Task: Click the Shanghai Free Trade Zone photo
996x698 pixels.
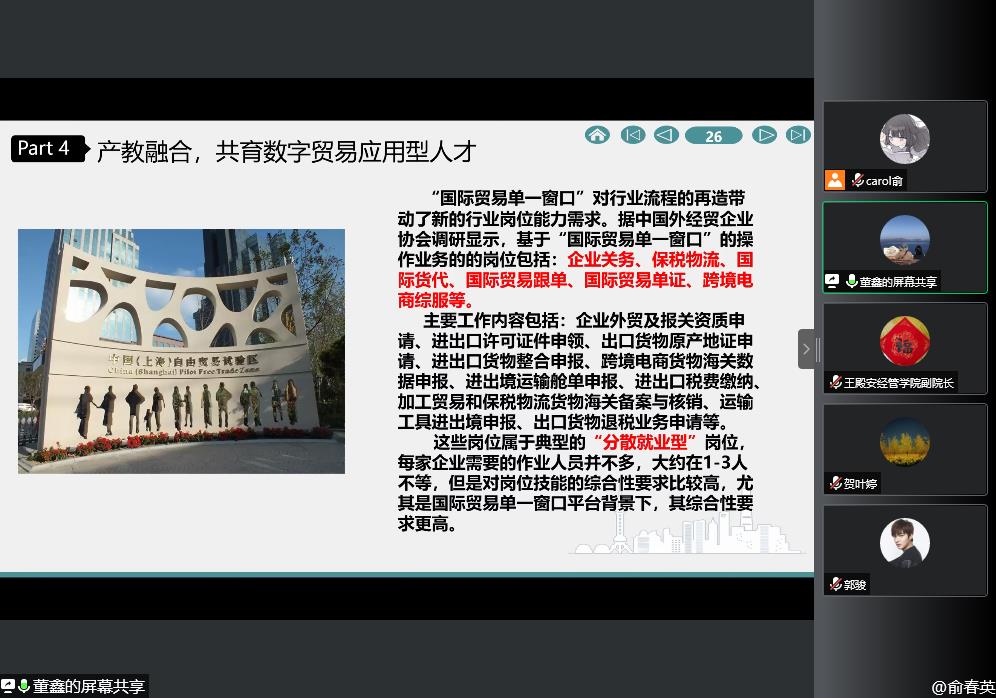Action: coord(181,351)
